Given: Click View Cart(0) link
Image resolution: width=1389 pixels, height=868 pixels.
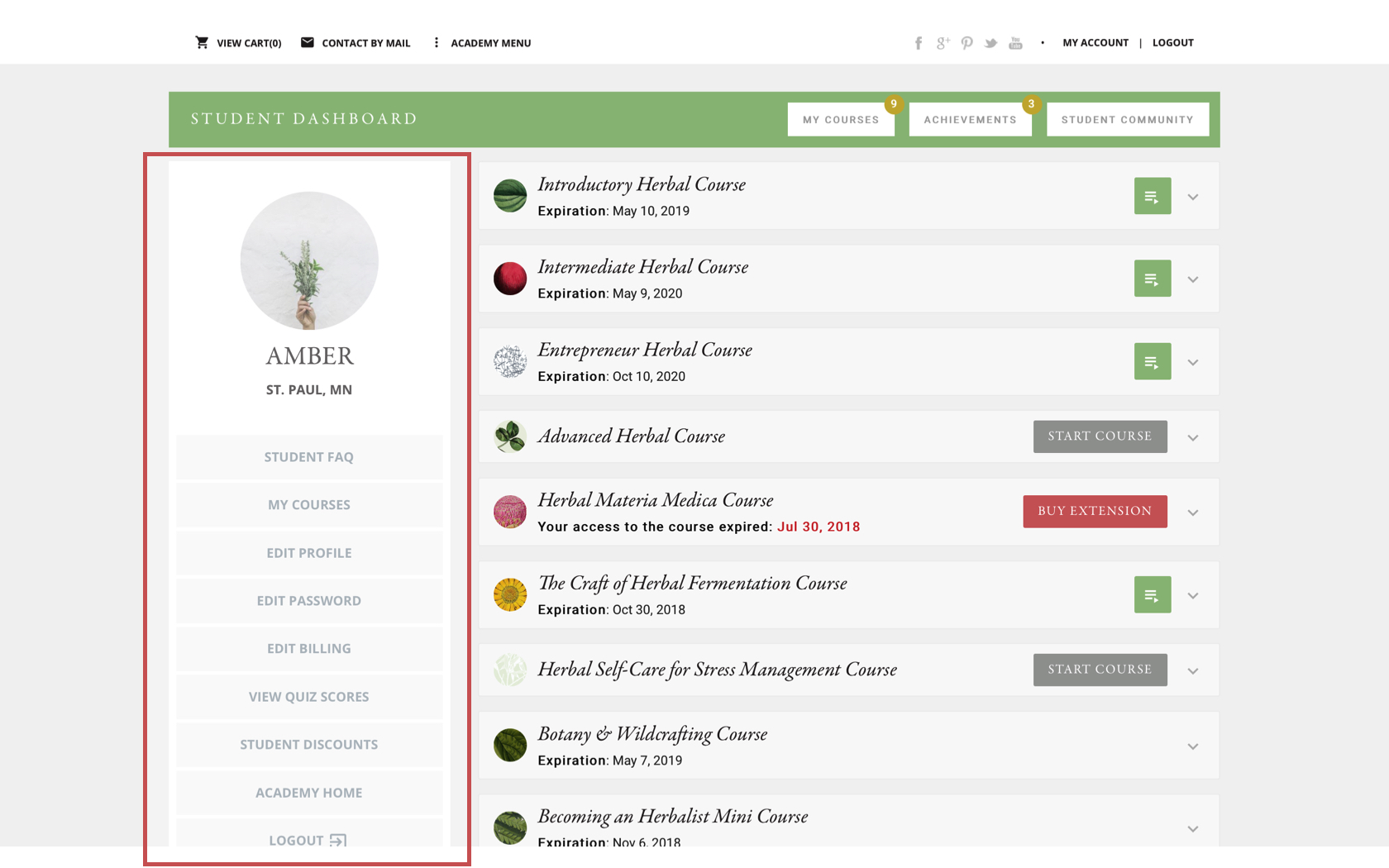Looking at the screenshot, I should tap(249, 43).
